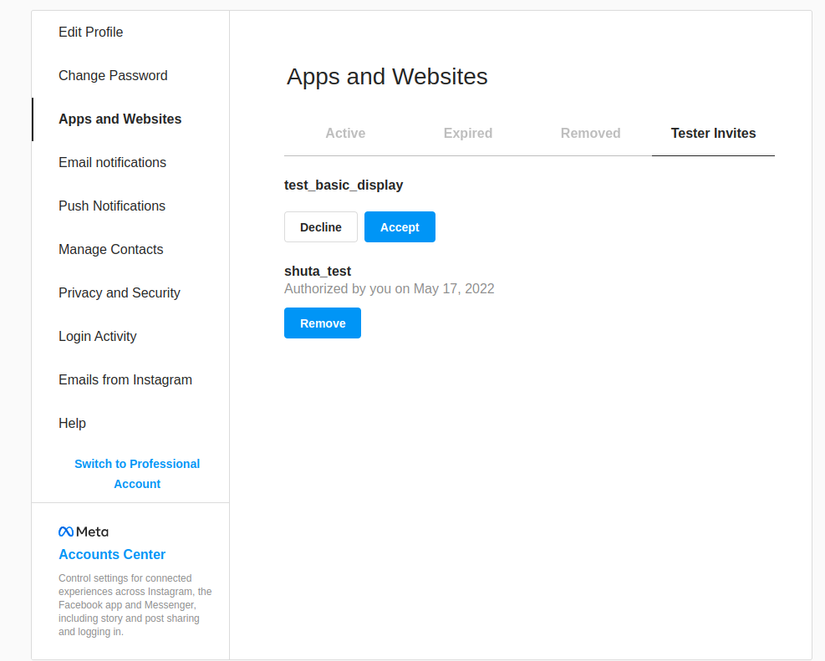Remove the shuta_test app
Image resolution: width=825 pixels, height=661 pixels.
pos(323,323)
